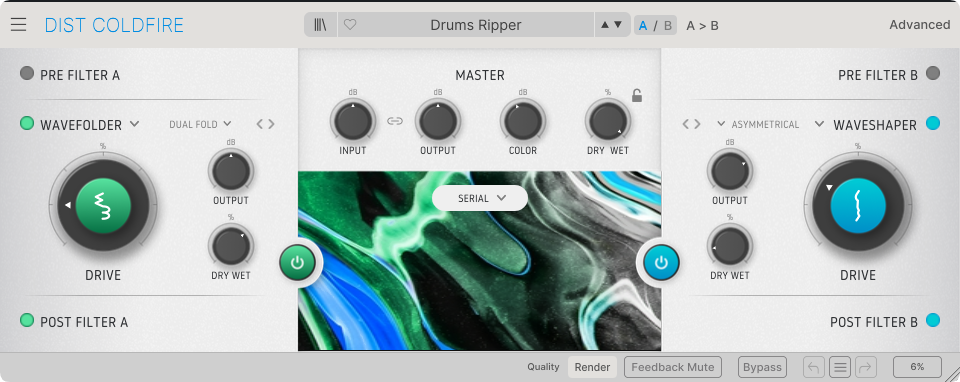The width and height of the screenshot is (960, 382).
Task: Click the redo arrow icon
Action: [x=866, y=367]
